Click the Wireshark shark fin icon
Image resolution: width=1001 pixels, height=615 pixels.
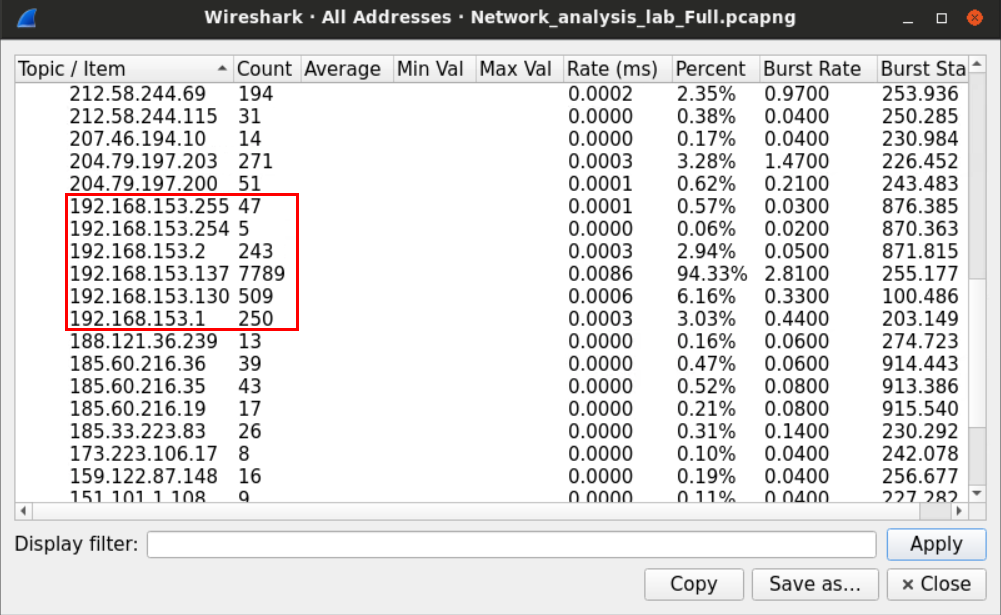click(29, 18)
